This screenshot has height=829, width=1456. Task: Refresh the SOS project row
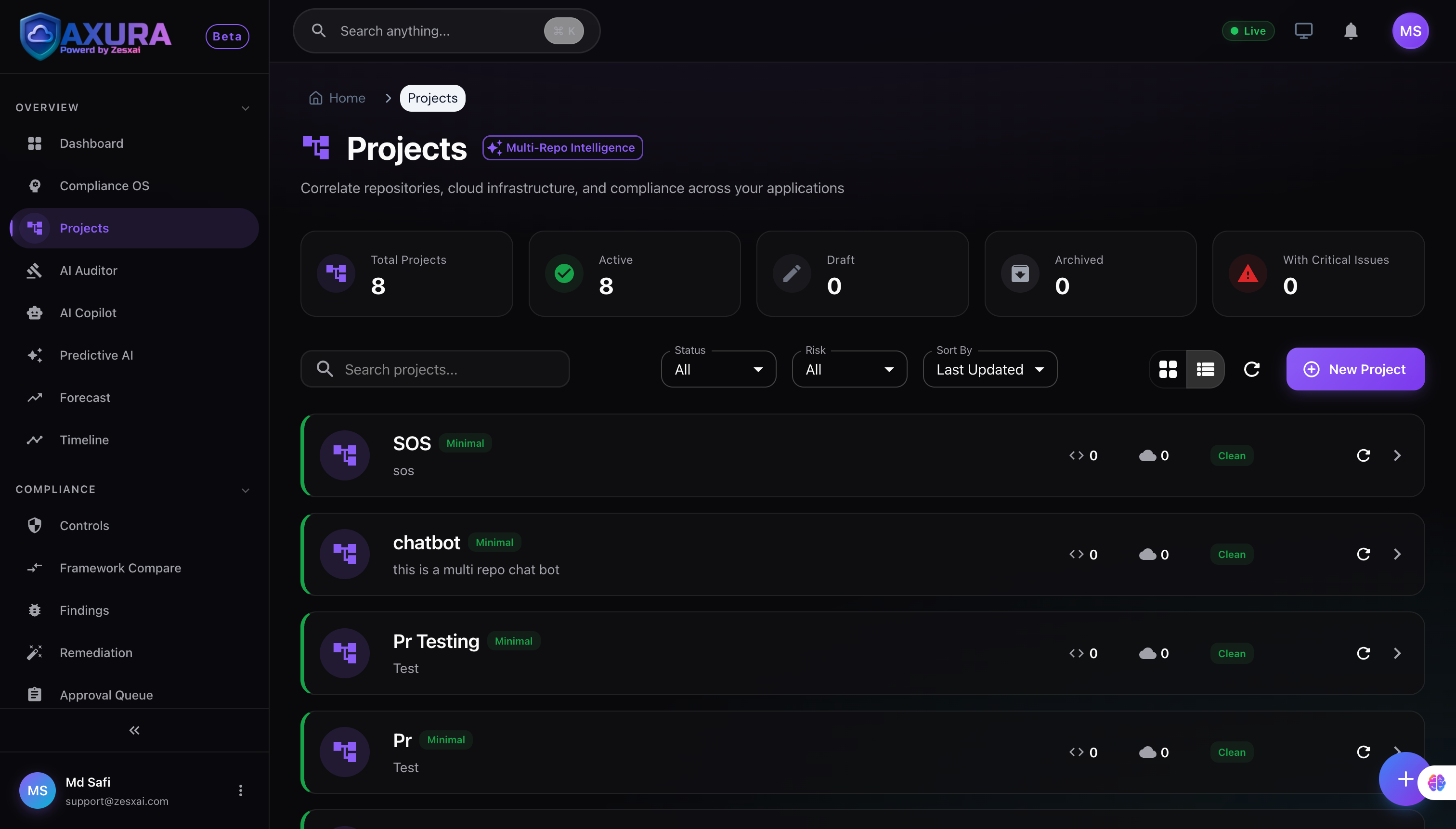1363,455
